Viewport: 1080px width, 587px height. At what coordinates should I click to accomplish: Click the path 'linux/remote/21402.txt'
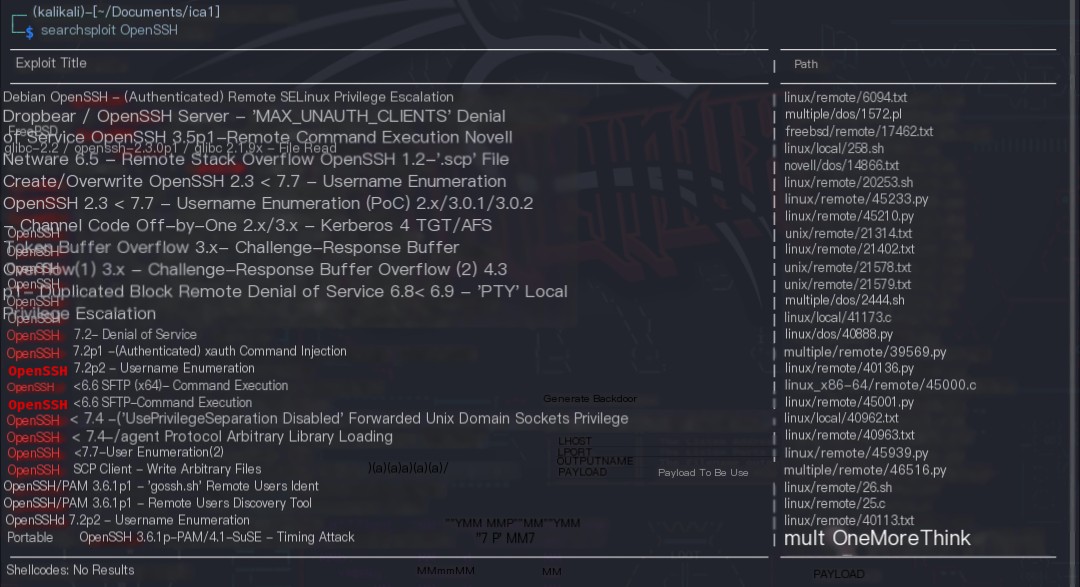click(x=849, y=249)
